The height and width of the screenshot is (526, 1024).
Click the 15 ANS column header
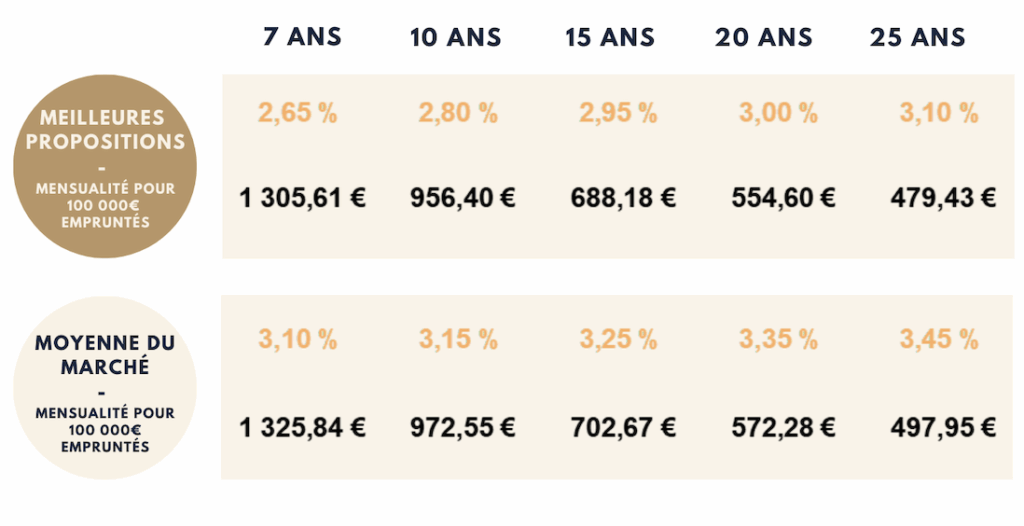(x=609, y=38)
